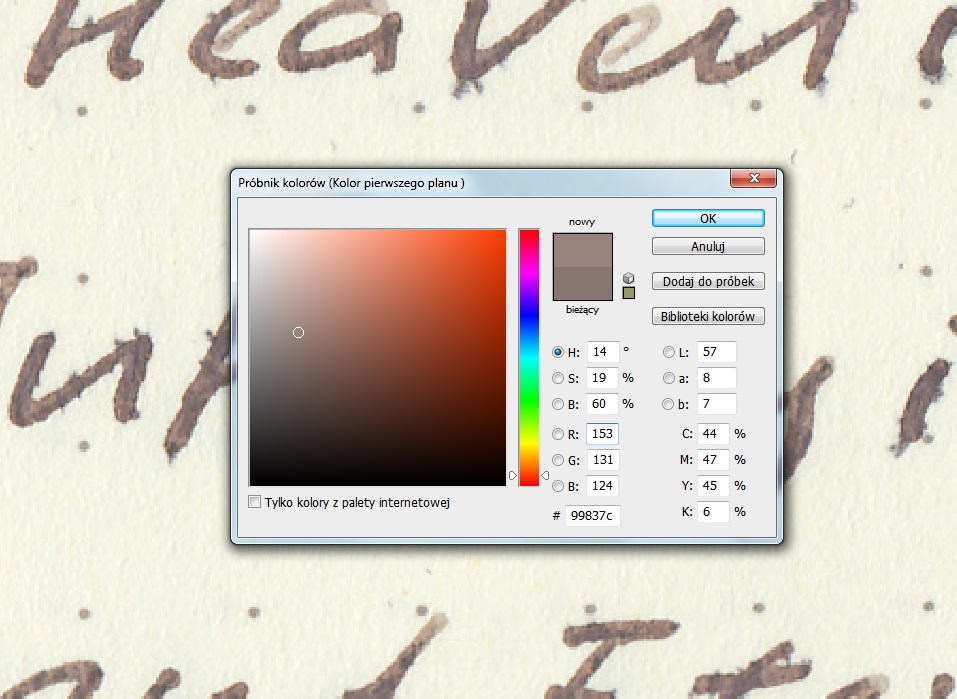The width and height of the screenshot is (957, 699).
Task: Enable 'Tylko kolory z palety internetowej' checkbox
Action: (x=255, y=502)
